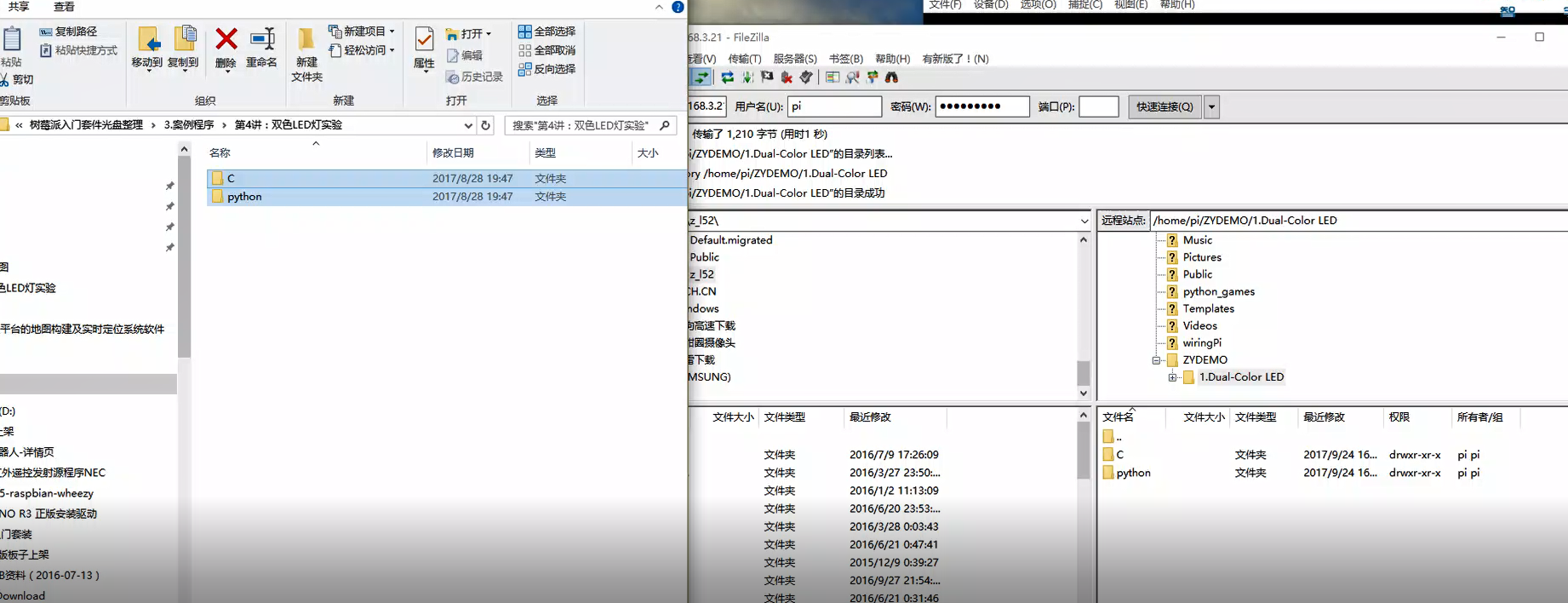Open FileZilla Bookmarks (书签) menu

(845, 59)
